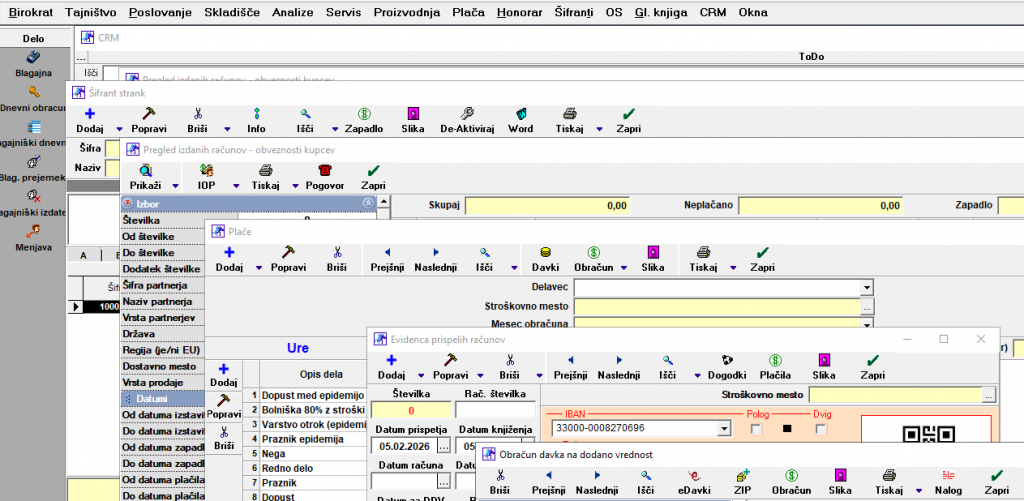Expand the IBAN dropdown list
1024x501 pixels.
(x=723, y=429)
